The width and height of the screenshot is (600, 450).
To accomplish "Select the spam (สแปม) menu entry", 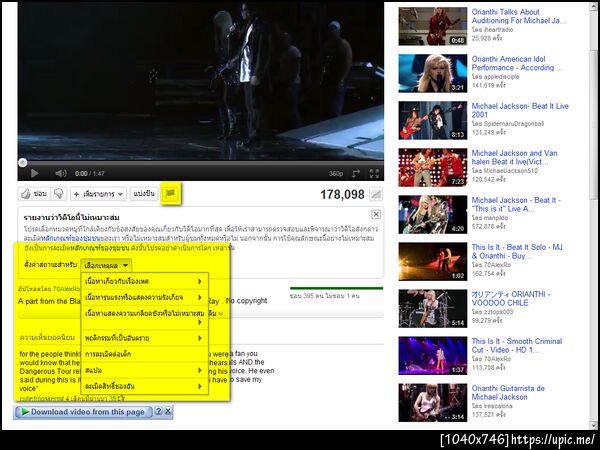I will (x=145, y=370).
